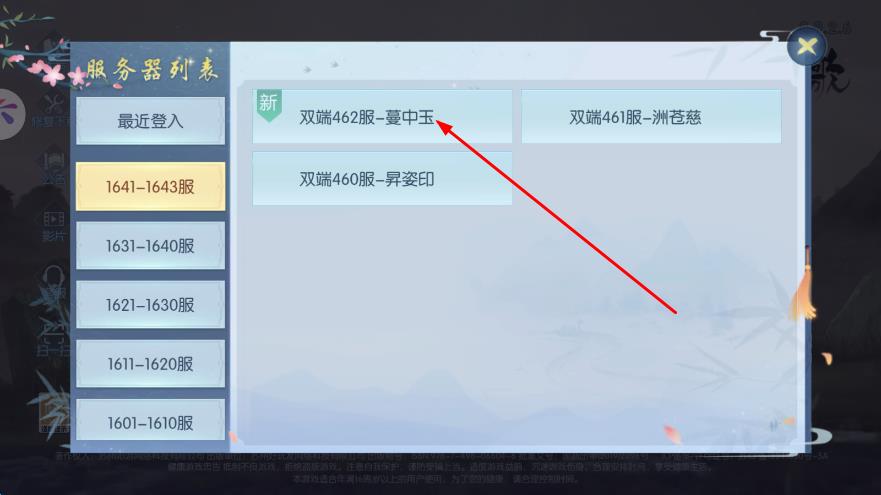Switch to the 1631–1640服 server group
Image resolution: width=881 pixels, height=495 pixels.
[x=151, y=246]
